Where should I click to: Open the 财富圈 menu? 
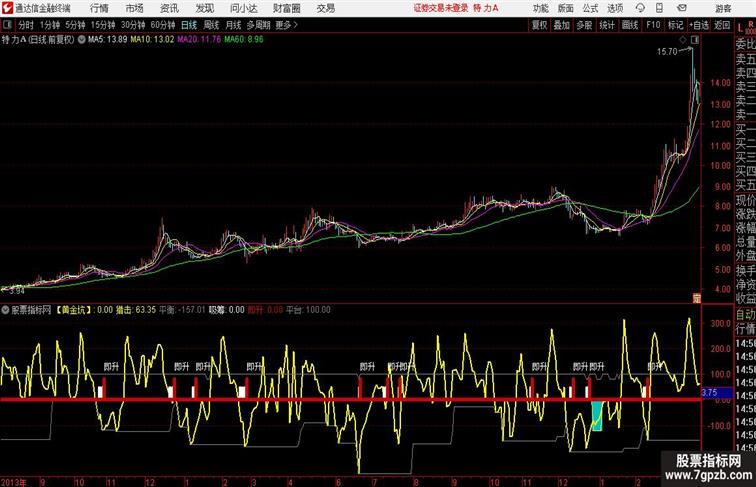pyautogui.click(x=286, y=8)
